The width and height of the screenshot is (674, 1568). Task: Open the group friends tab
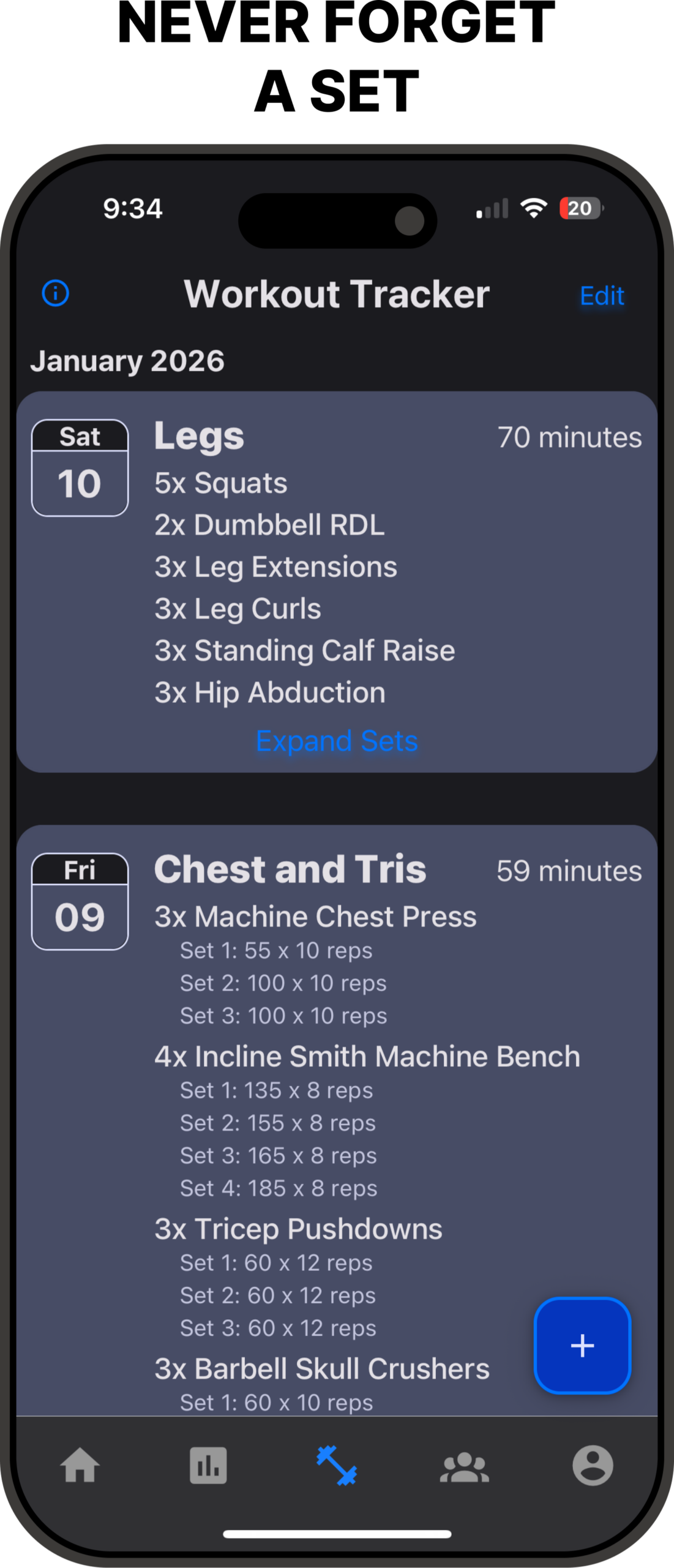pos(465,1466)
